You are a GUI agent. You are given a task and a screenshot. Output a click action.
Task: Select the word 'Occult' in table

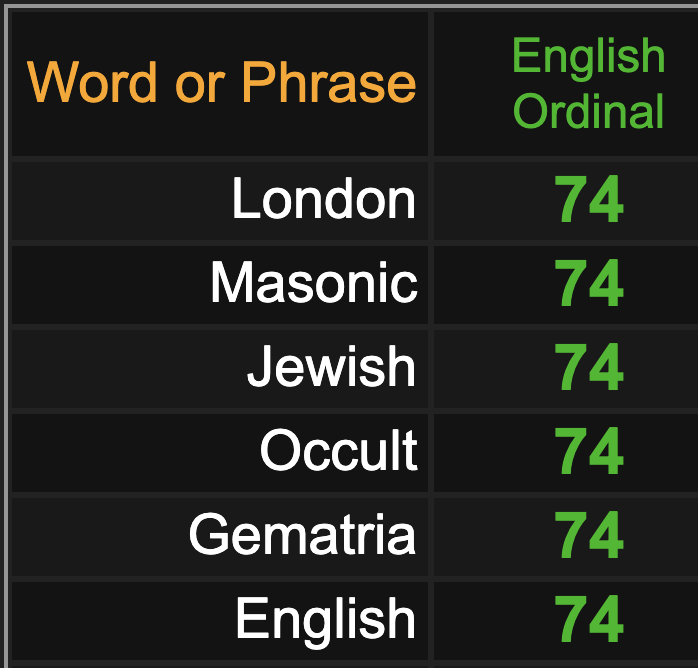click(x=339, y=450)
